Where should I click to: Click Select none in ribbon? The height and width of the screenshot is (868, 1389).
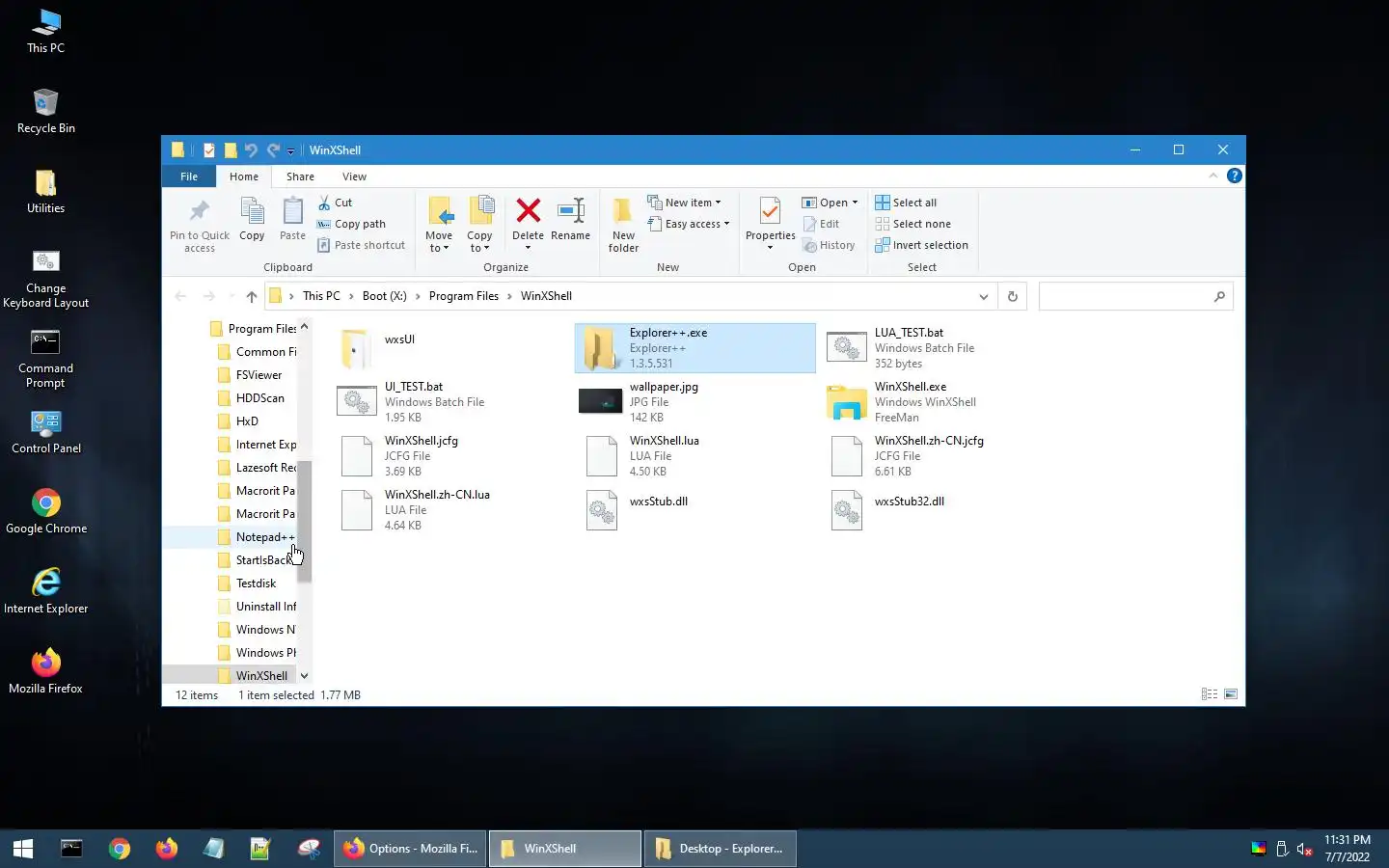(x=912, y=224)
